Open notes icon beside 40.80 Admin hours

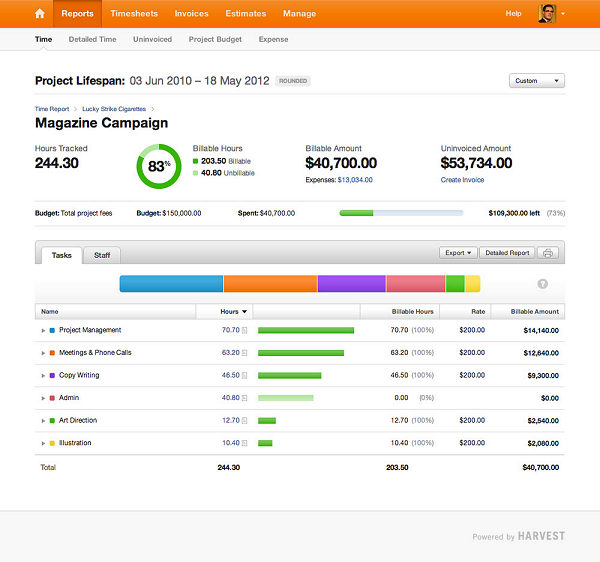[x=245, y=398]
